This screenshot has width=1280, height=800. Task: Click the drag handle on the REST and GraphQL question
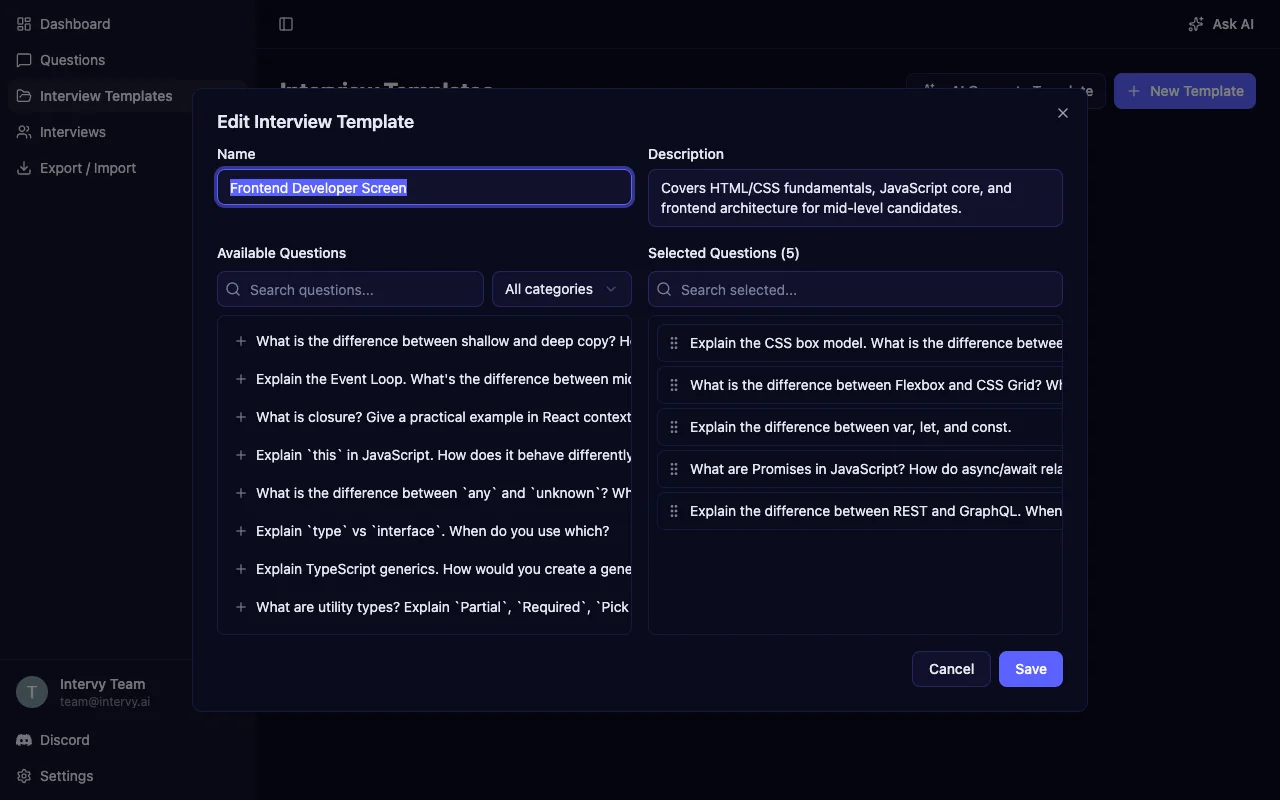click(674, 511)
